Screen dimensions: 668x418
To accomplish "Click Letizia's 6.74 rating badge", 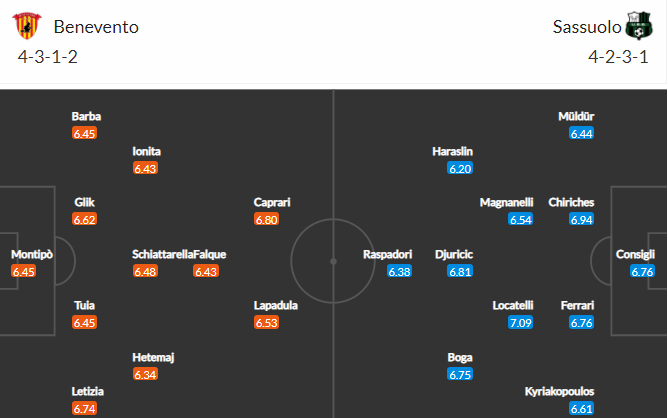I will click(x=84, y=409).
